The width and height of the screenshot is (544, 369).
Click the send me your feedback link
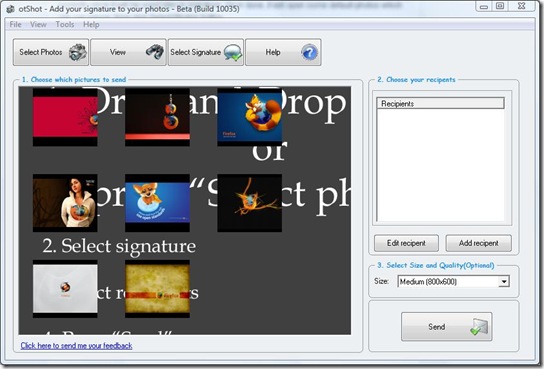point(76,345)
